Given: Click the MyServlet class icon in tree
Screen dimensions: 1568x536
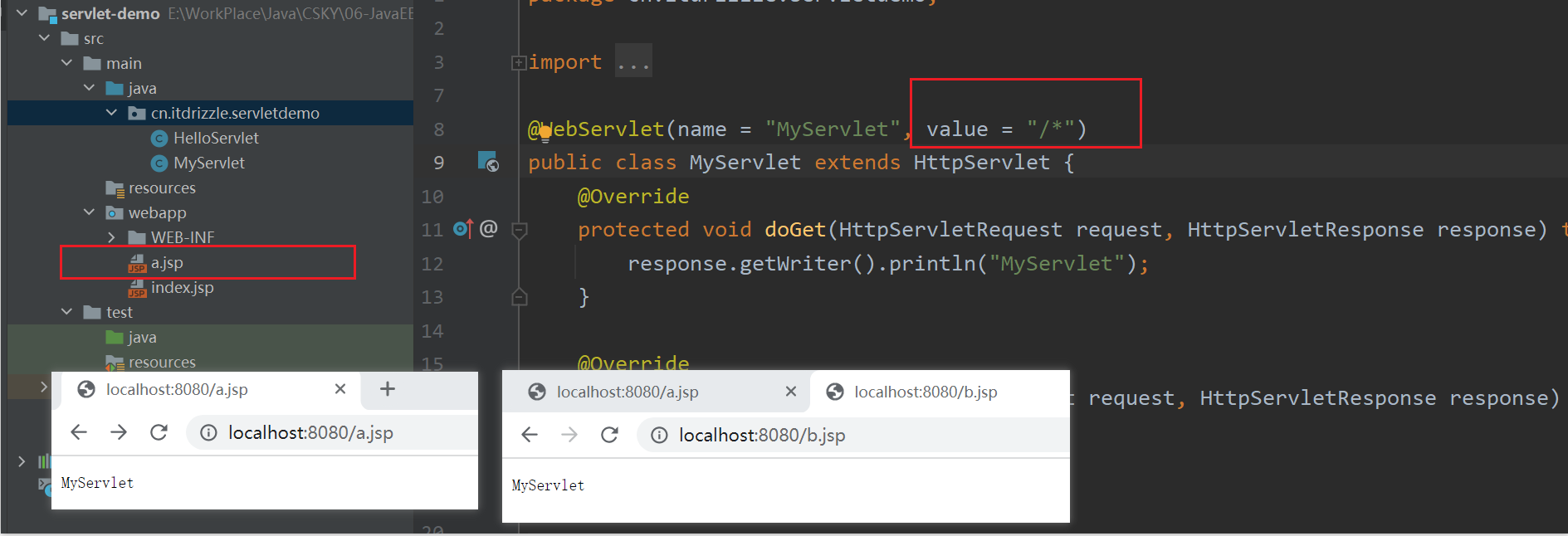Looking at the screenshot, I should [x=159, y=163].
